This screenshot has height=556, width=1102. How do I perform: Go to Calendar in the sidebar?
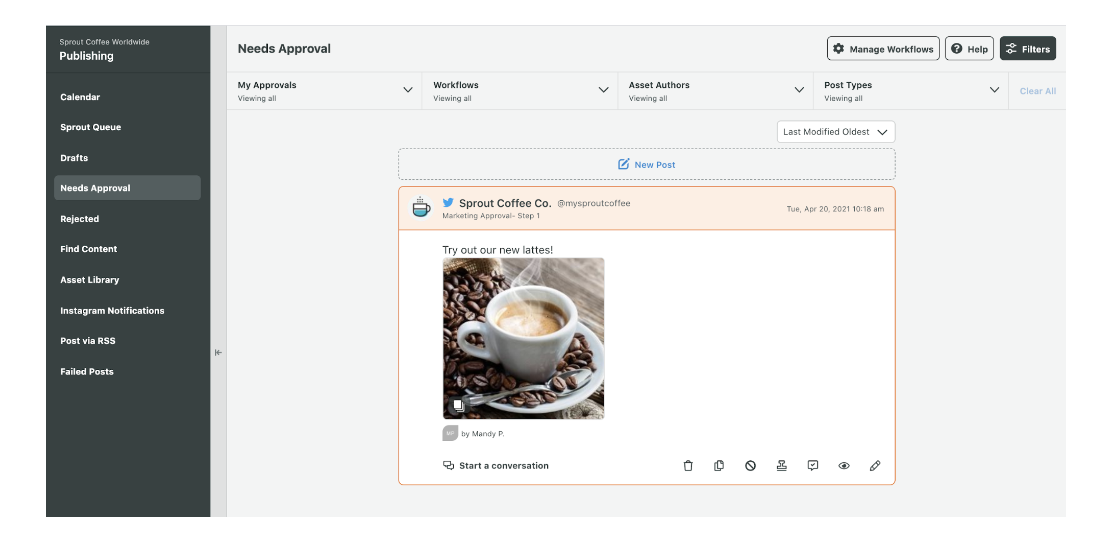80,97
